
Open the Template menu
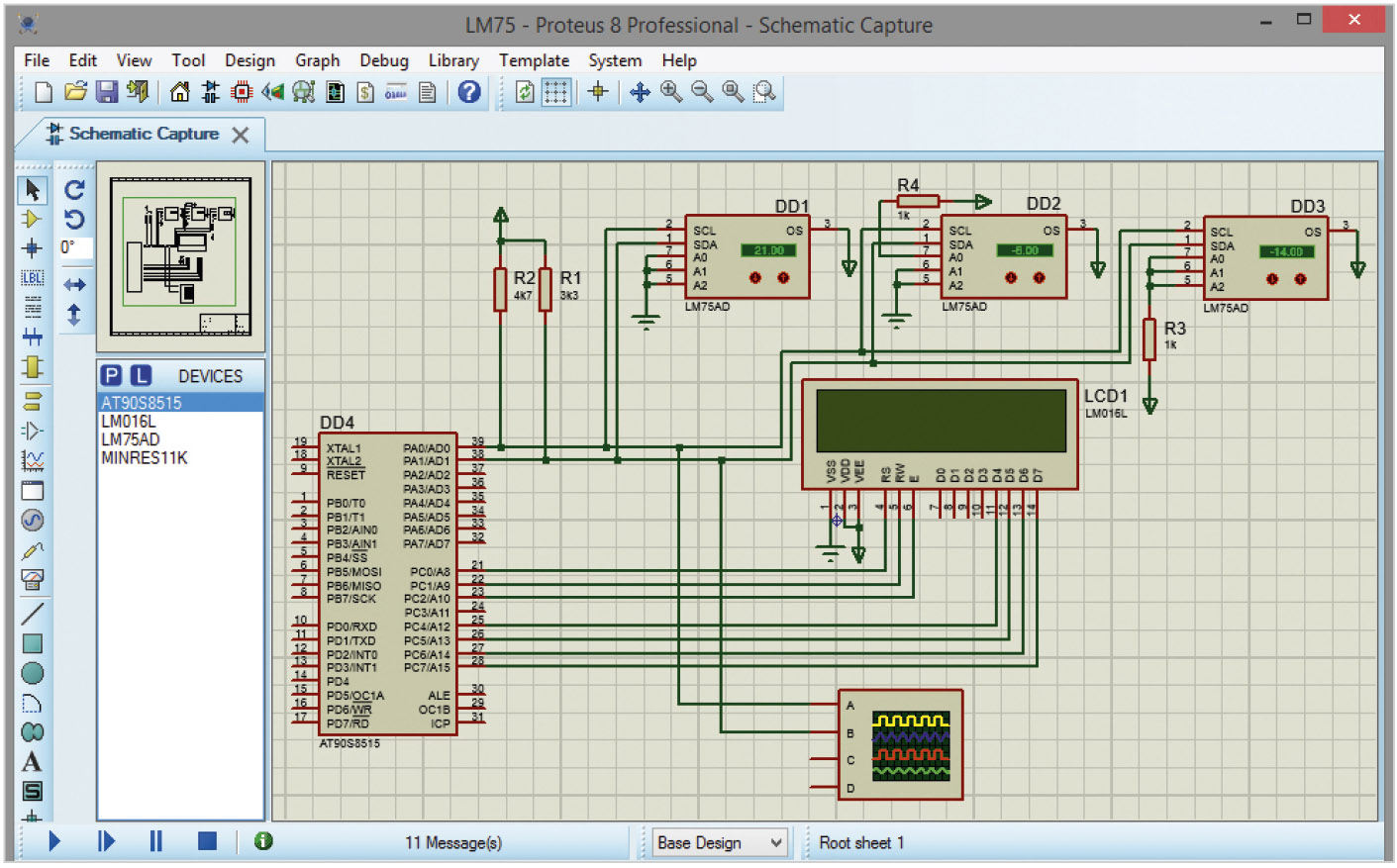coord(534,60)
